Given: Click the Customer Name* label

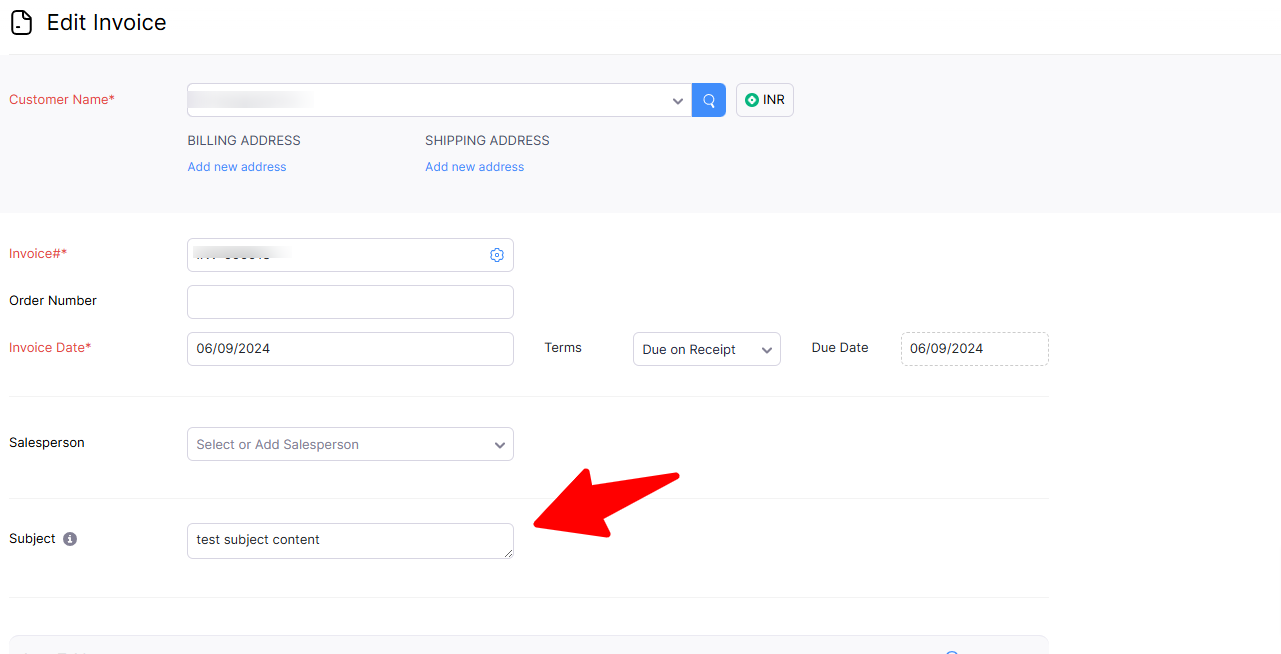Looking at the screenshot, I should [x=62, y=100].
